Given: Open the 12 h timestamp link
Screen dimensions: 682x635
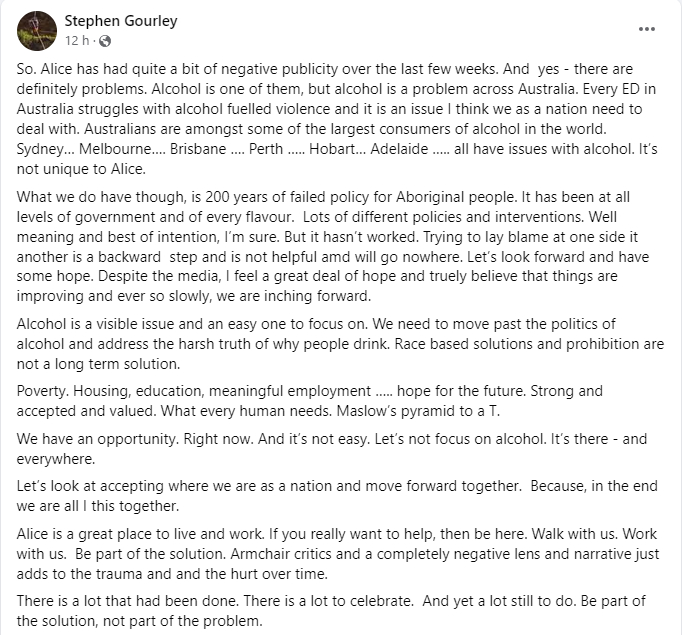Looking at the screenshot, I should coord(77,41).
